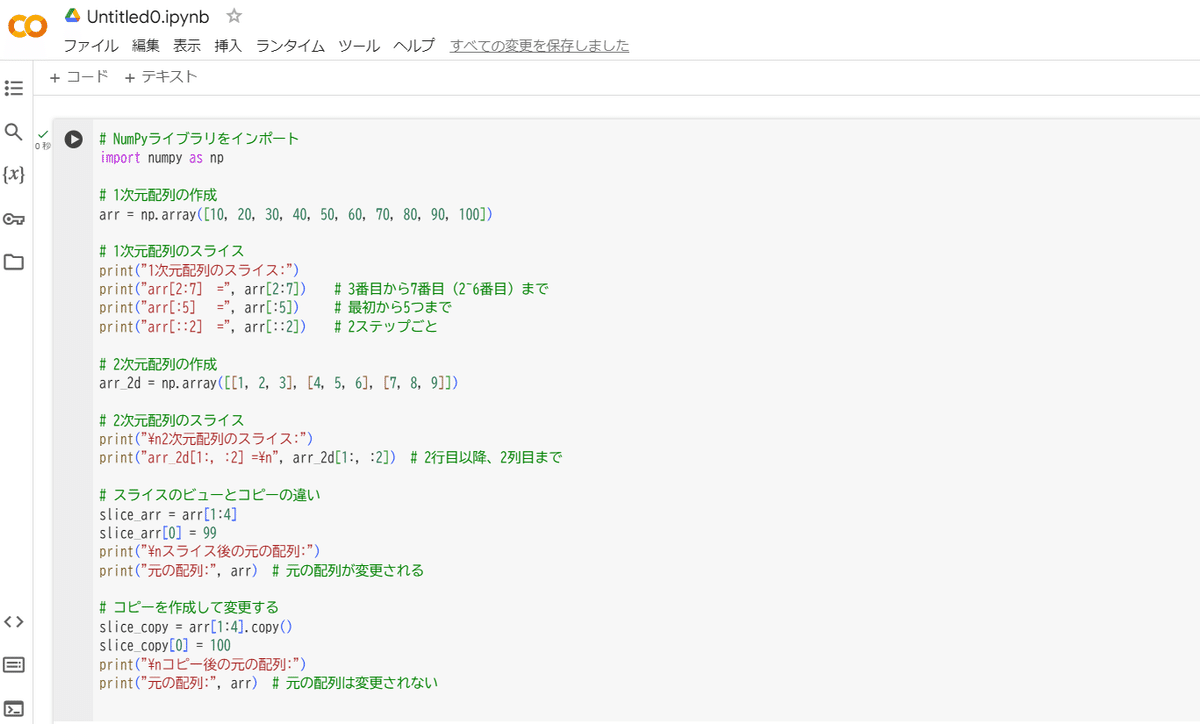Screen dimensions: 1200x724
Task: Open the variables inspector {x} panel
Action: click(14, 175)
